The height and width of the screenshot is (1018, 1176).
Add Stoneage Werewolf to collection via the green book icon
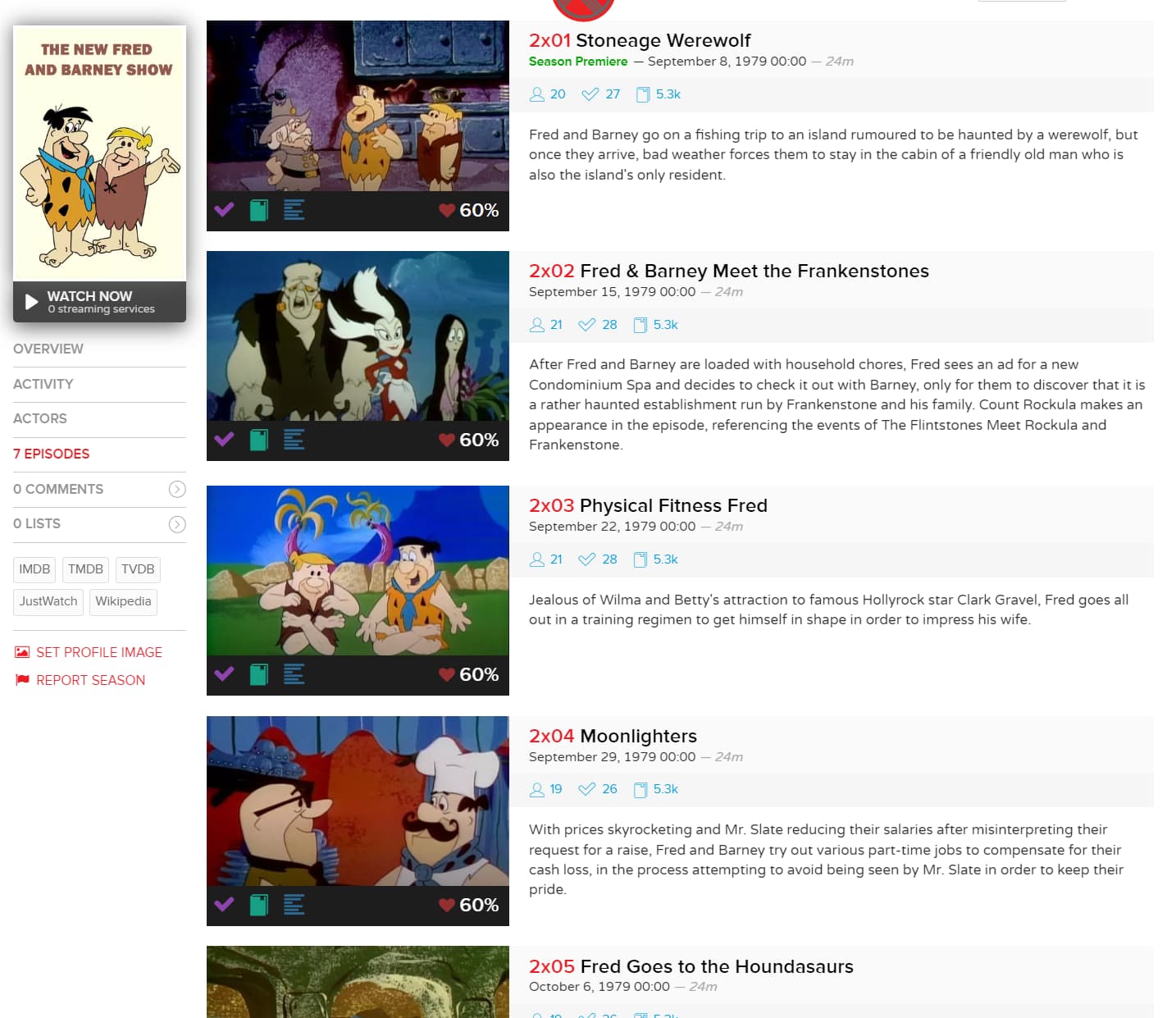(259, 211)
